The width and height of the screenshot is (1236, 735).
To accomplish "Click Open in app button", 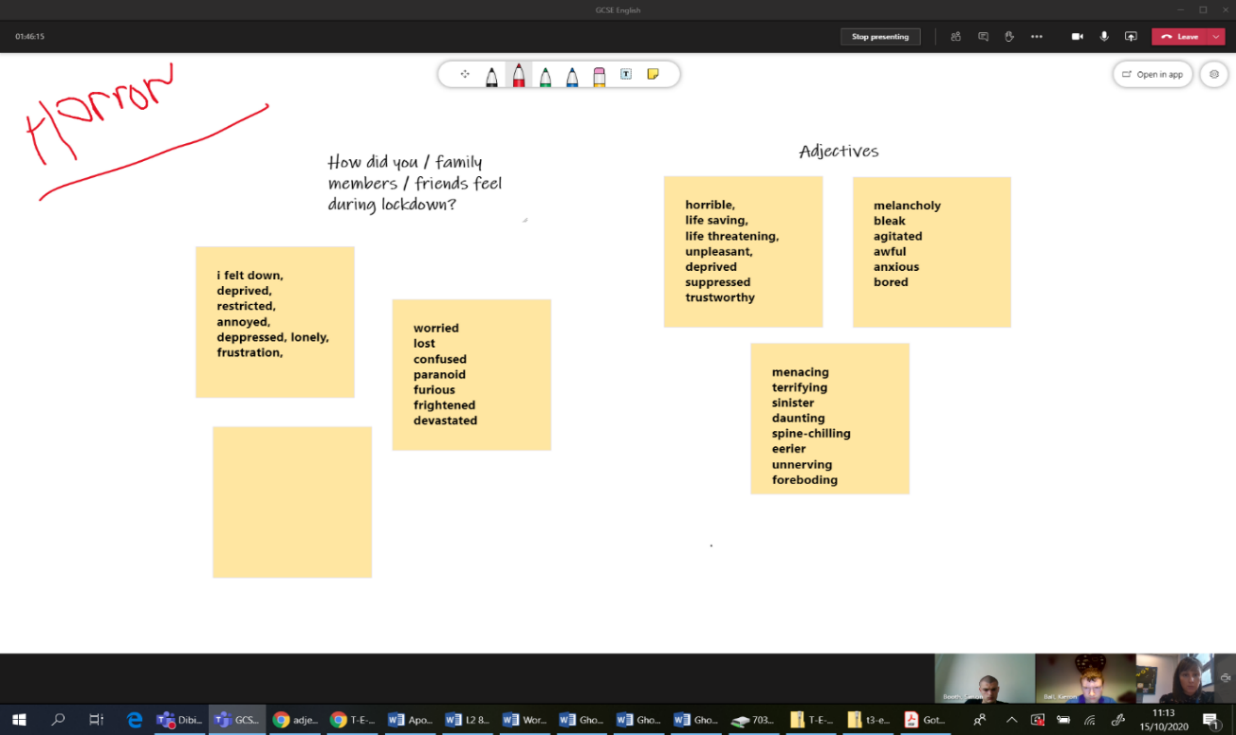I will click(1153, 74).
